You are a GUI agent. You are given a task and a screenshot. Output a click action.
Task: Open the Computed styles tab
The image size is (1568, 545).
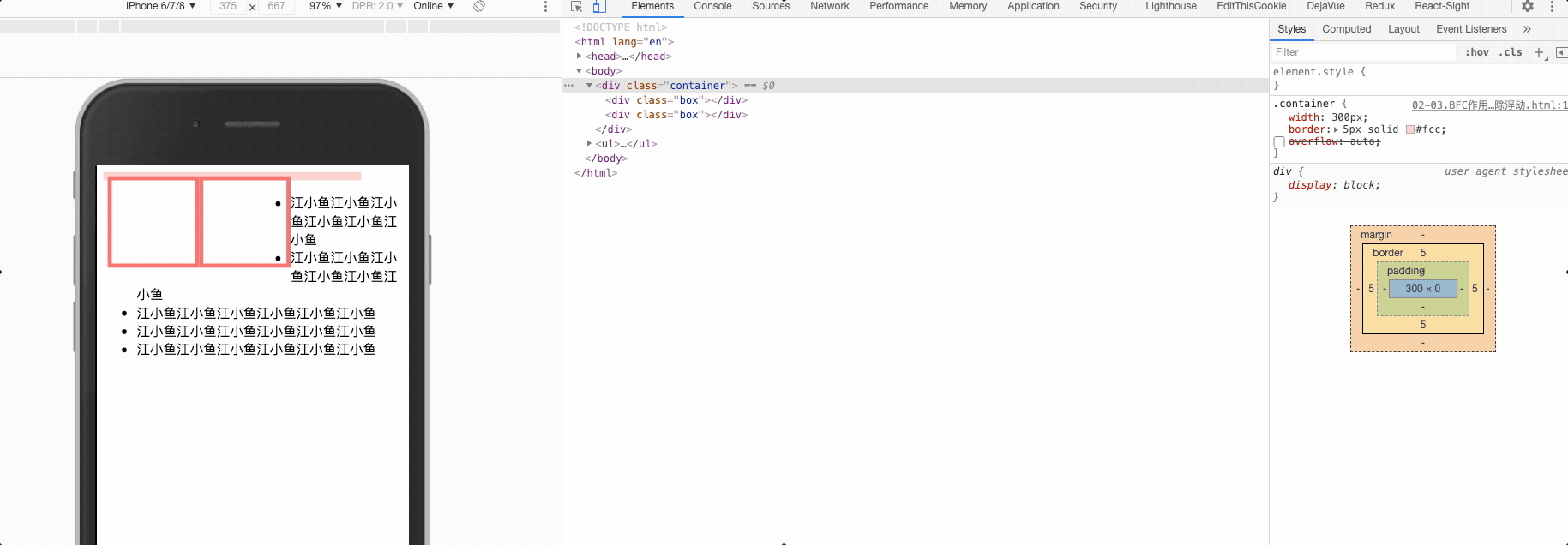click(1346, 29)
